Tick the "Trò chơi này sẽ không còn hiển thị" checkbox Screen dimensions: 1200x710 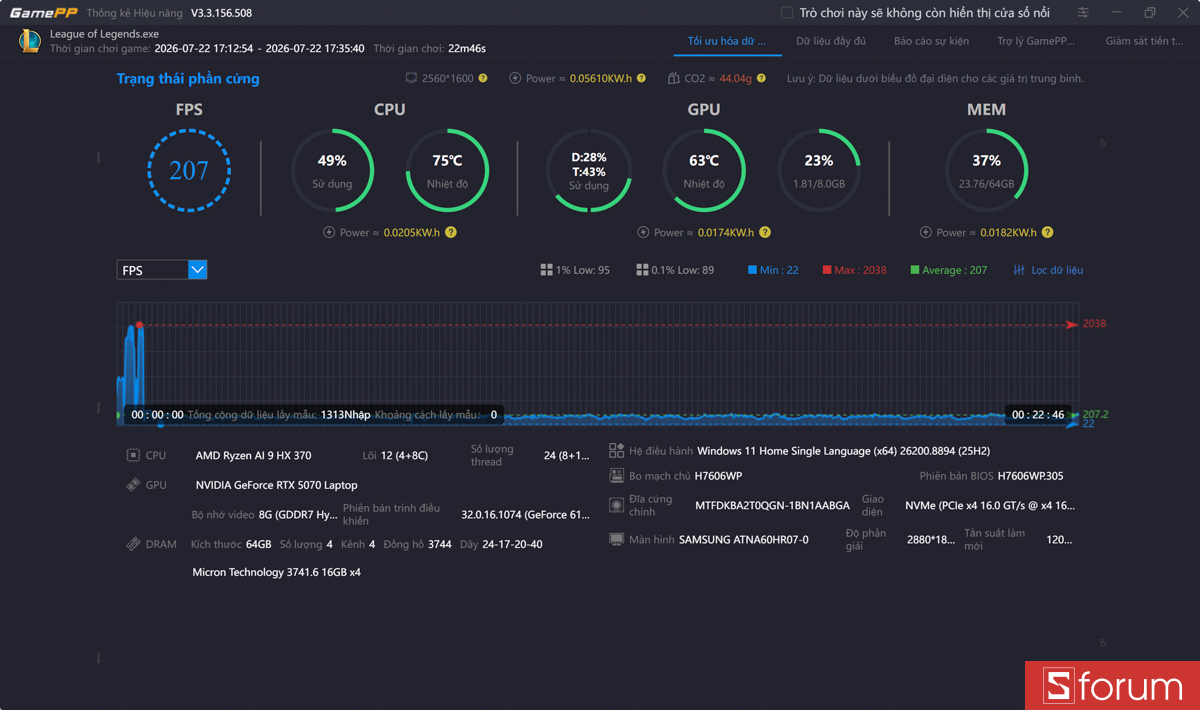[x=787, y=13]
